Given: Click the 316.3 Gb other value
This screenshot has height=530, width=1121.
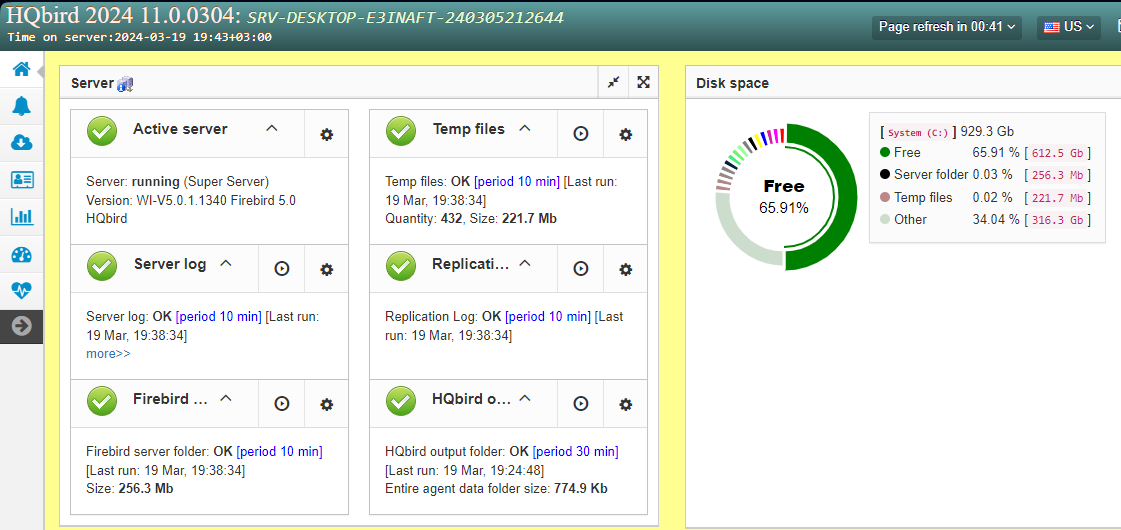Looking at the screenshot, I should pos(1057,220).
